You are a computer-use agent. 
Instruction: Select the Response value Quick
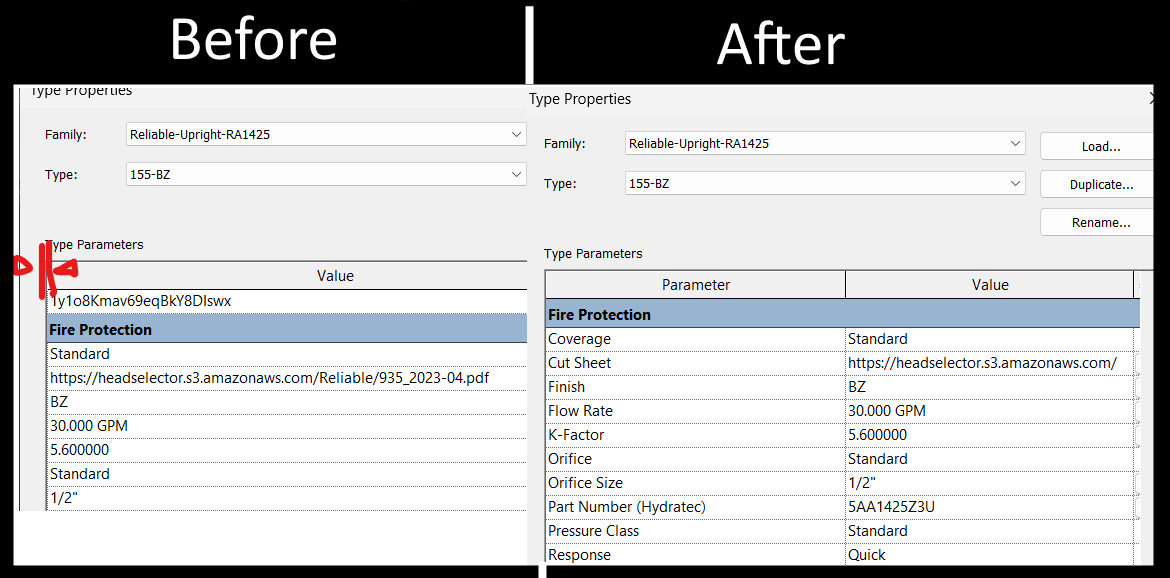pos(867,555)
